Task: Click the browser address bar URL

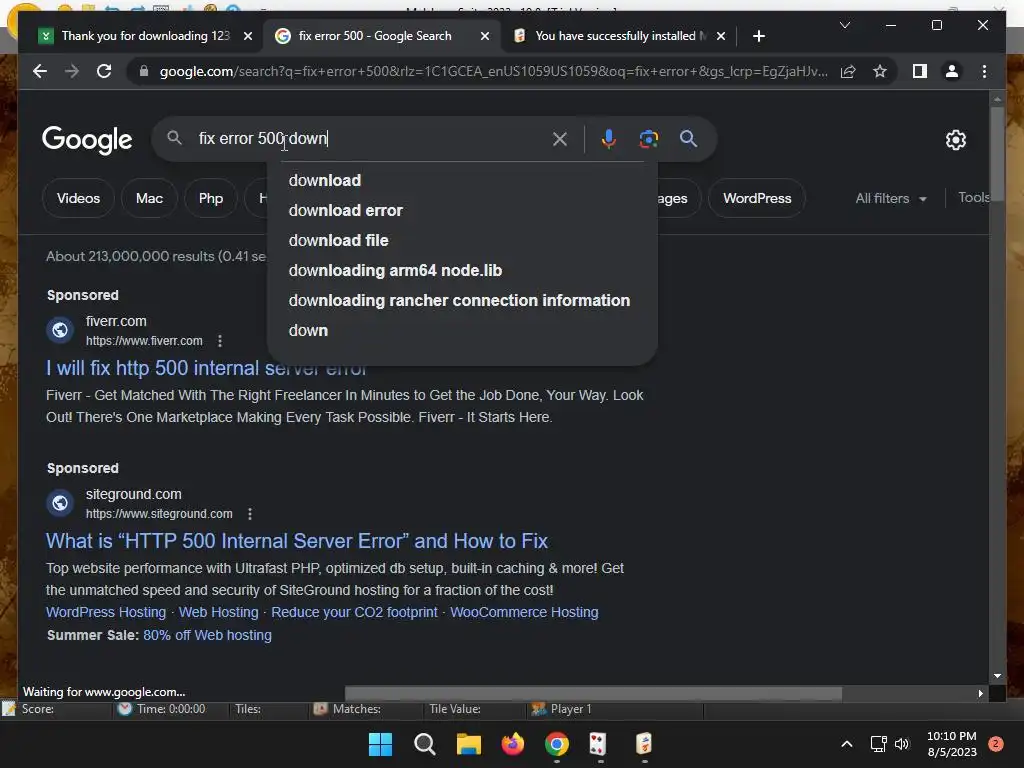Action: tap(494, 71)
